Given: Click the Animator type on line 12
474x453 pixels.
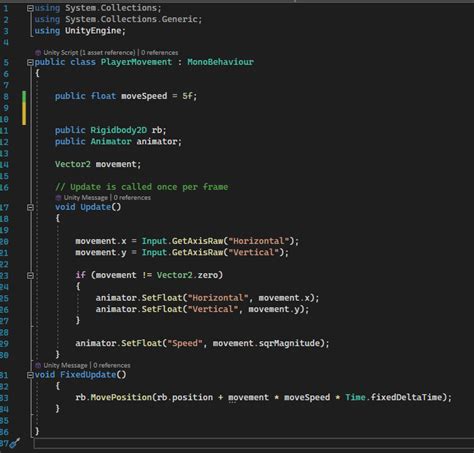Looking at the screenshot, I should pos(111,142).
